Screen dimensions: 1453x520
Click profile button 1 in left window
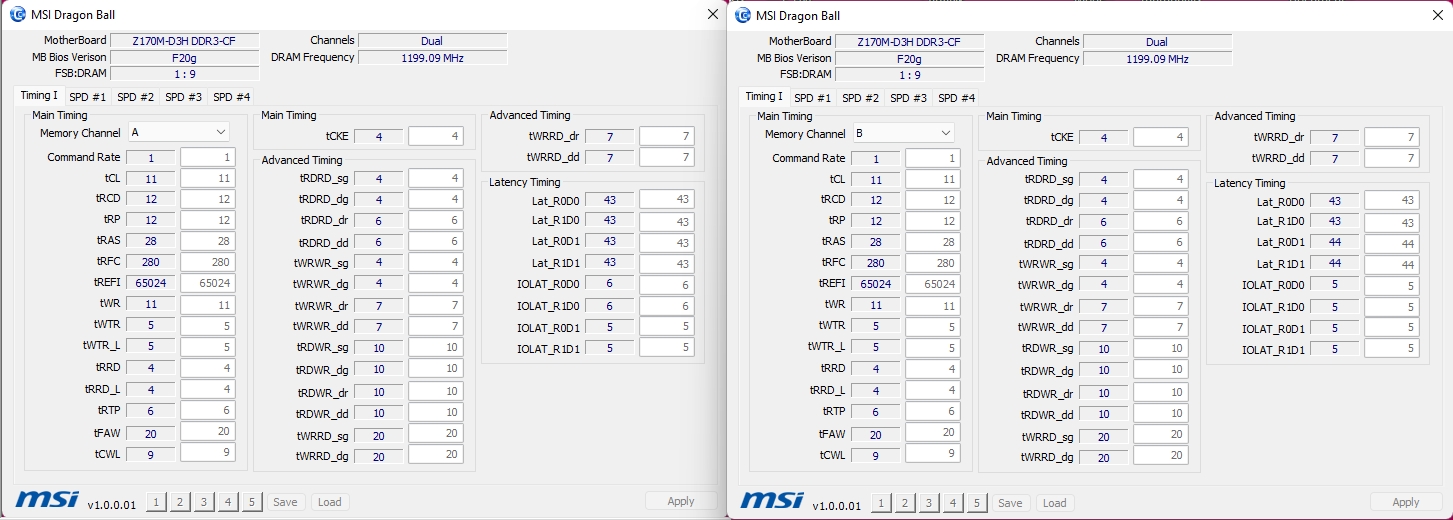point(156,502)
